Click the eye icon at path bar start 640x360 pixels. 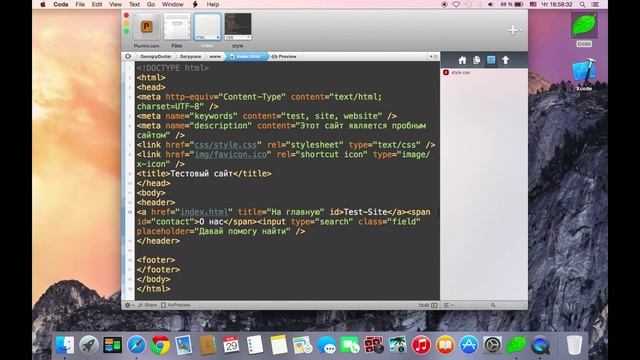coord(128,56)
